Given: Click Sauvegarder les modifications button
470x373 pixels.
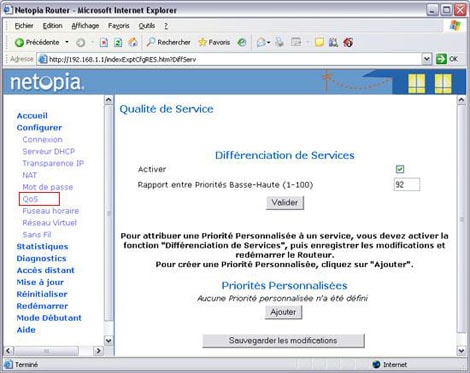Looking at the screenshot, I should [283, 340].
